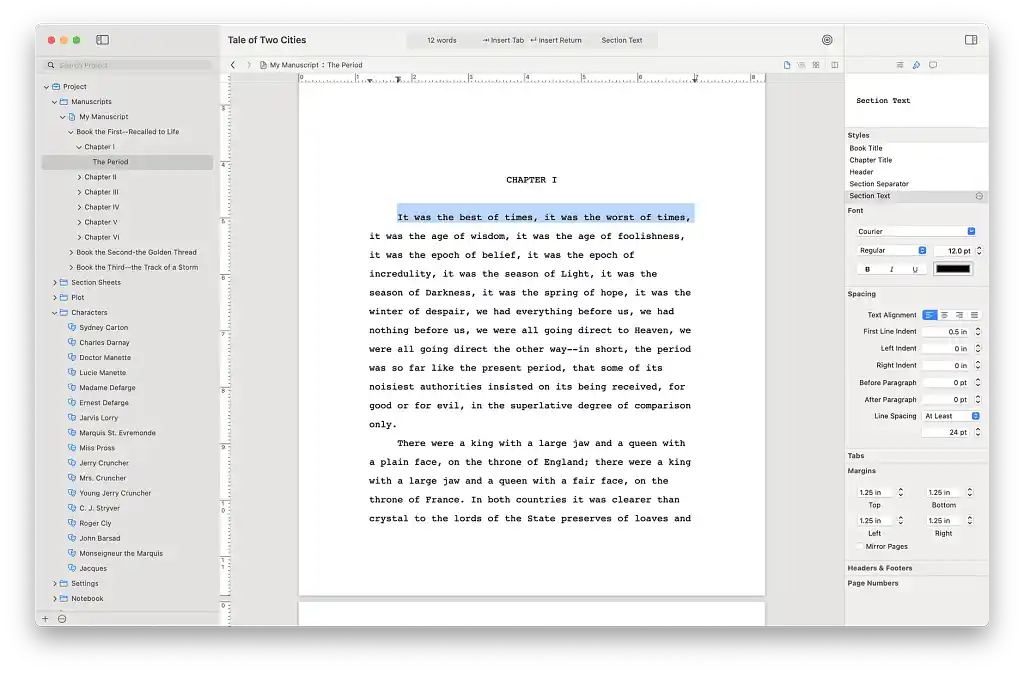
Task: Go back with the navigation arrow
Action: click(233, 65)
